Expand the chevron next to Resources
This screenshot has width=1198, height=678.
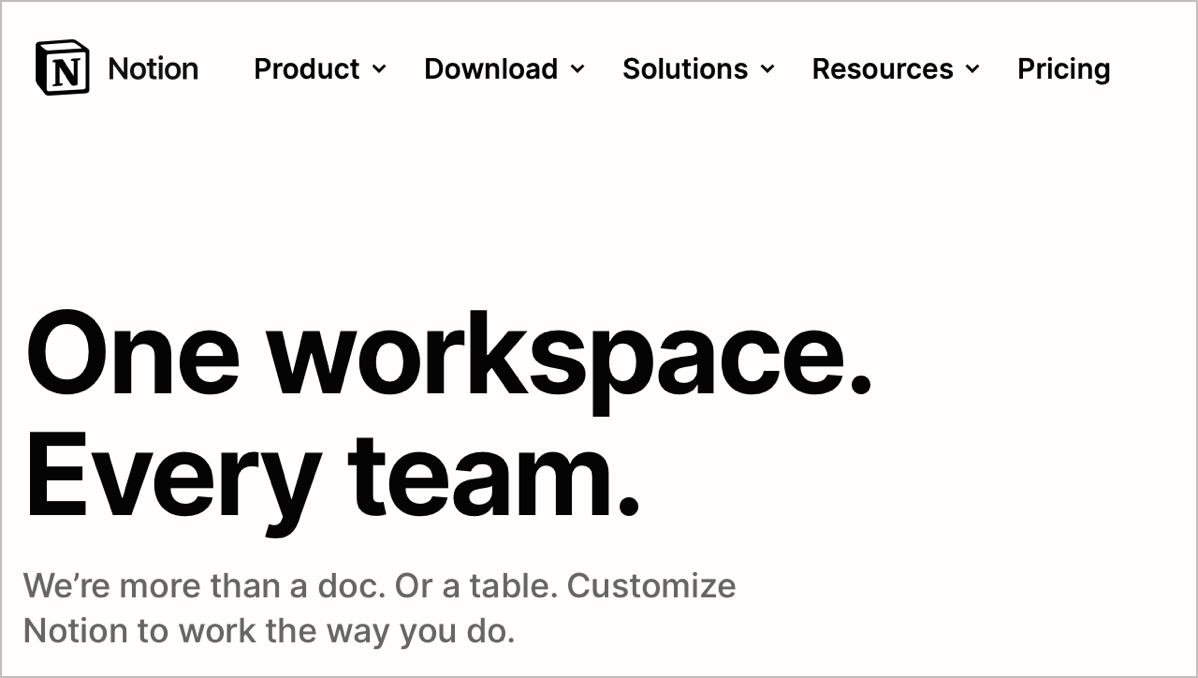click(x=972, y=70)
